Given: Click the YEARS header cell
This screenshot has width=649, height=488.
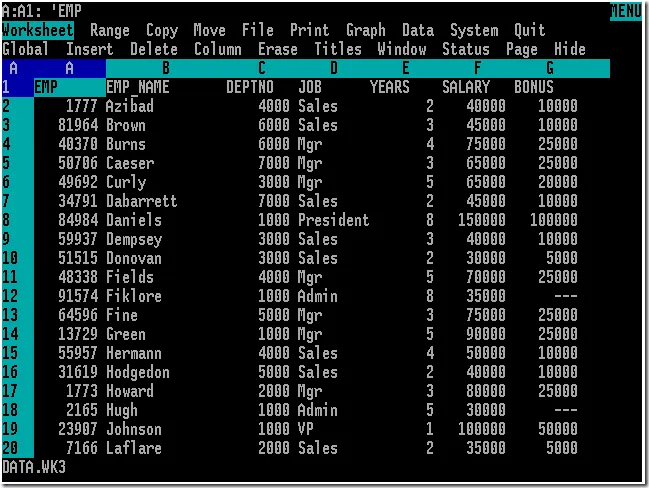Looking at the screenshot, I should pyautogui.click(x=389, y=87).
